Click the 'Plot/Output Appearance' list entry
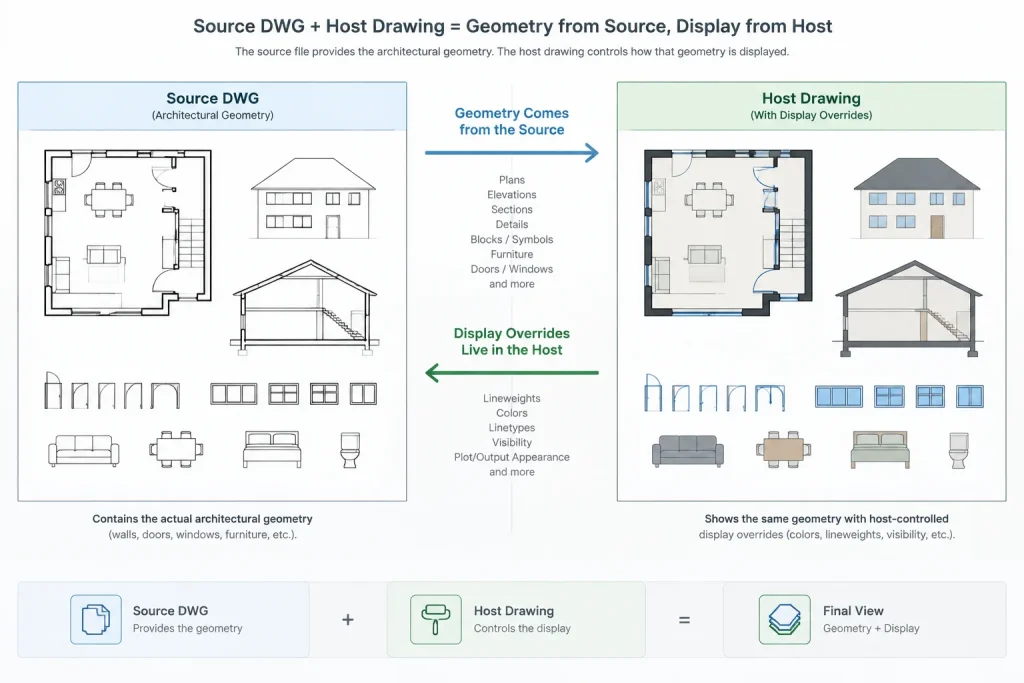This screenshot has height=683, width=1024. click(x=512, y=457)
